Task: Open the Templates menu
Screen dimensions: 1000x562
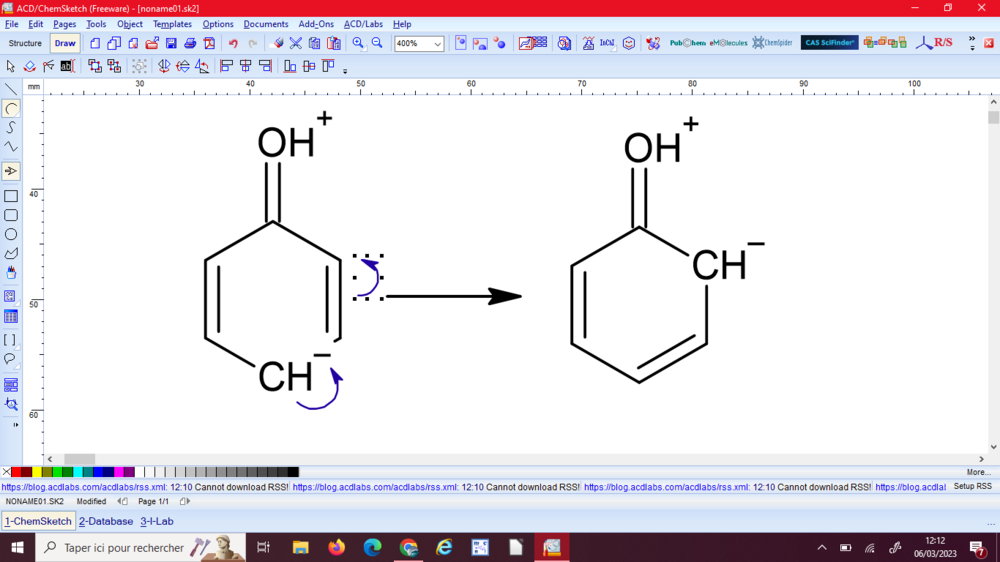Action: pos(172,24)
